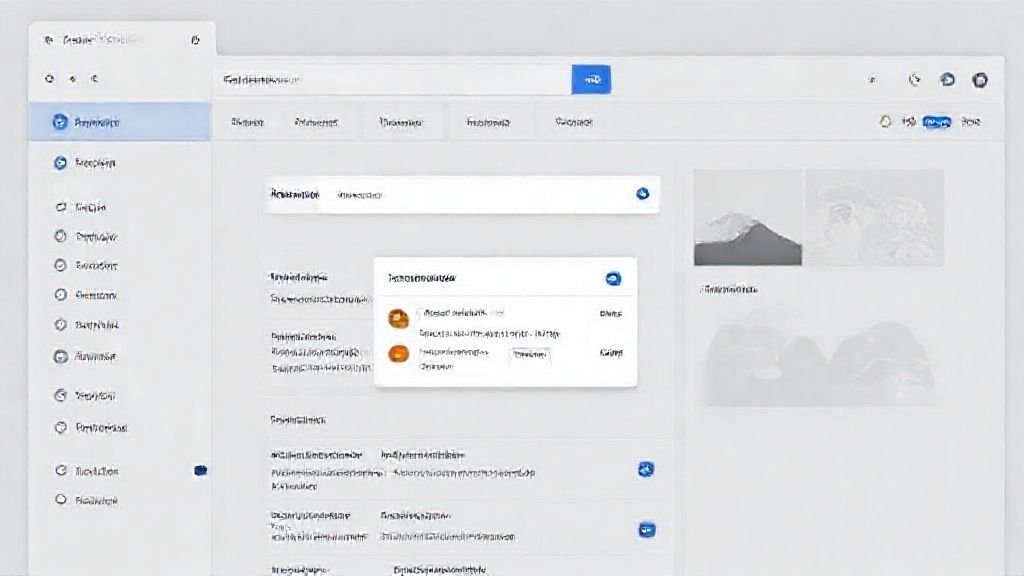Screen dimensions: 1024x576
Task: Select the highlighted first sidebar item
Action: click(120, 122)
